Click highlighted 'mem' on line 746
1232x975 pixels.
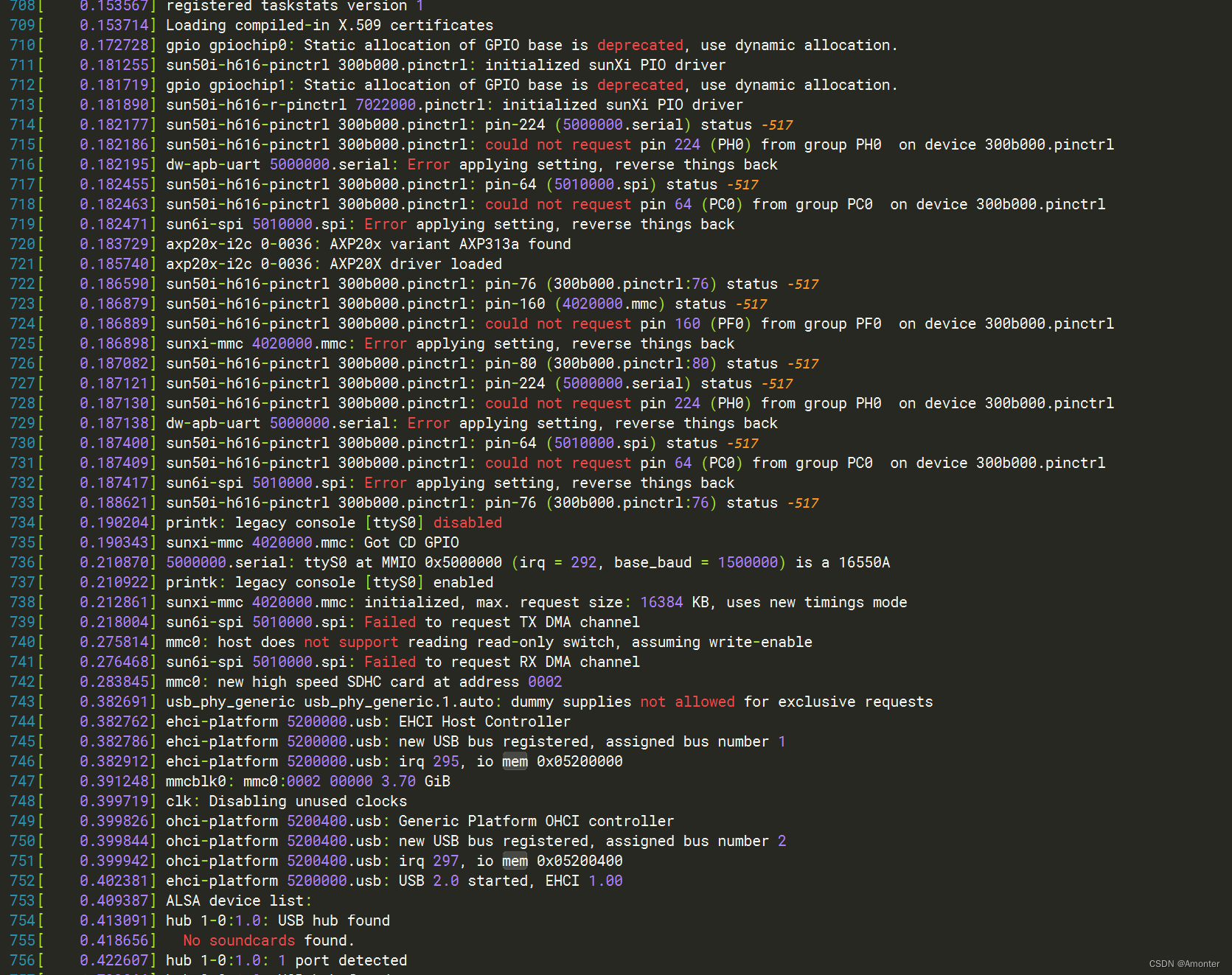[515, 761]
